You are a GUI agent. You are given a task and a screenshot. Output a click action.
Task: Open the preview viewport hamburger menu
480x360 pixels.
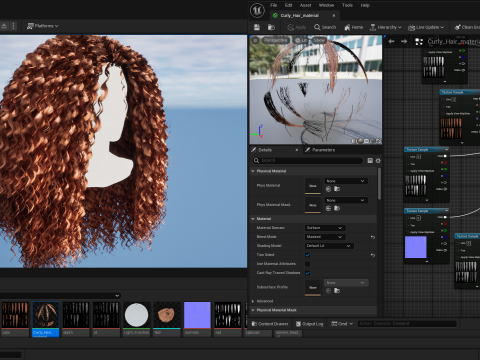(x=255, y=40)
